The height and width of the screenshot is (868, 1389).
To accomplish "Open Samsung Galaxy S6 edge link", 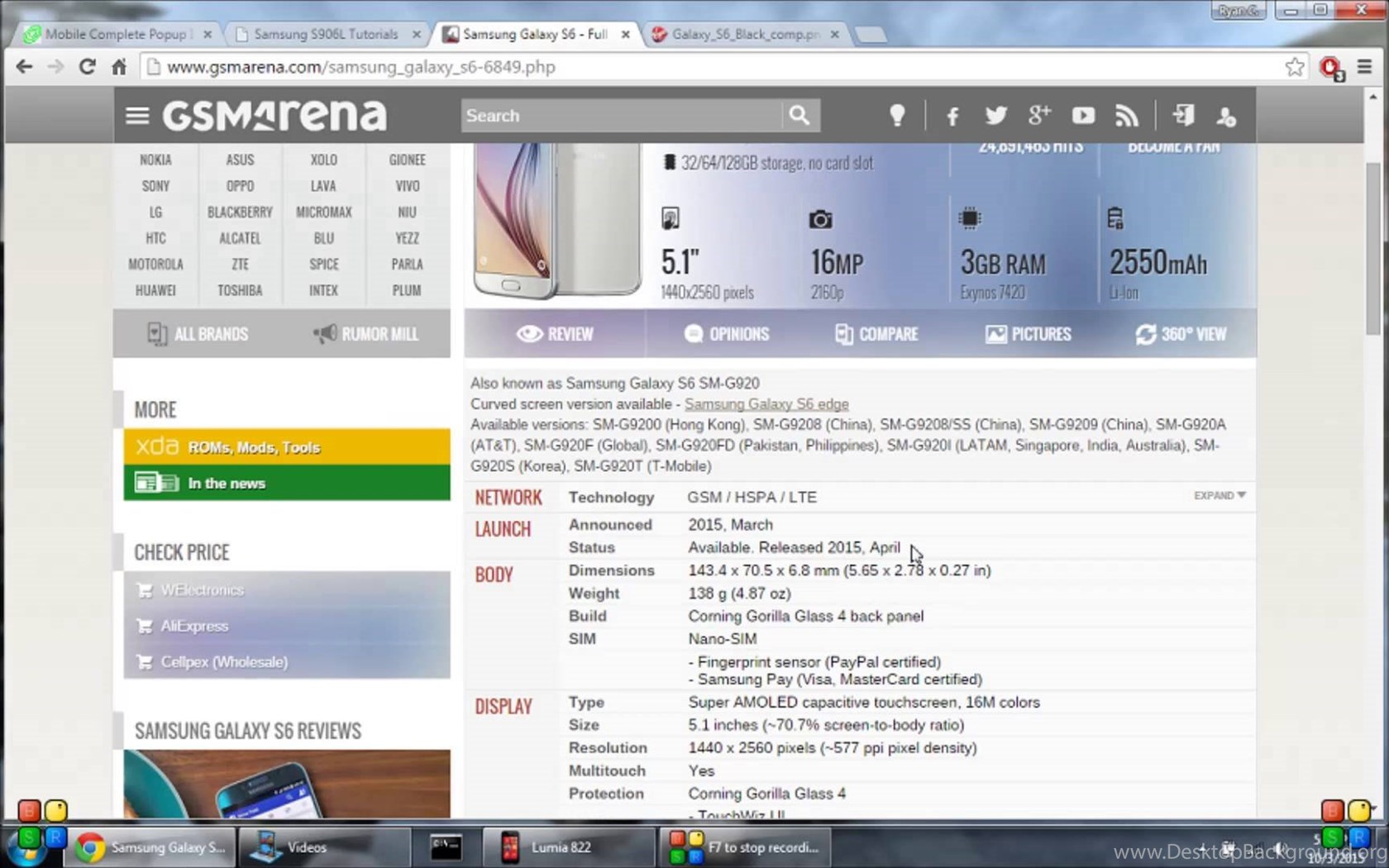I will tap(766, 404).
